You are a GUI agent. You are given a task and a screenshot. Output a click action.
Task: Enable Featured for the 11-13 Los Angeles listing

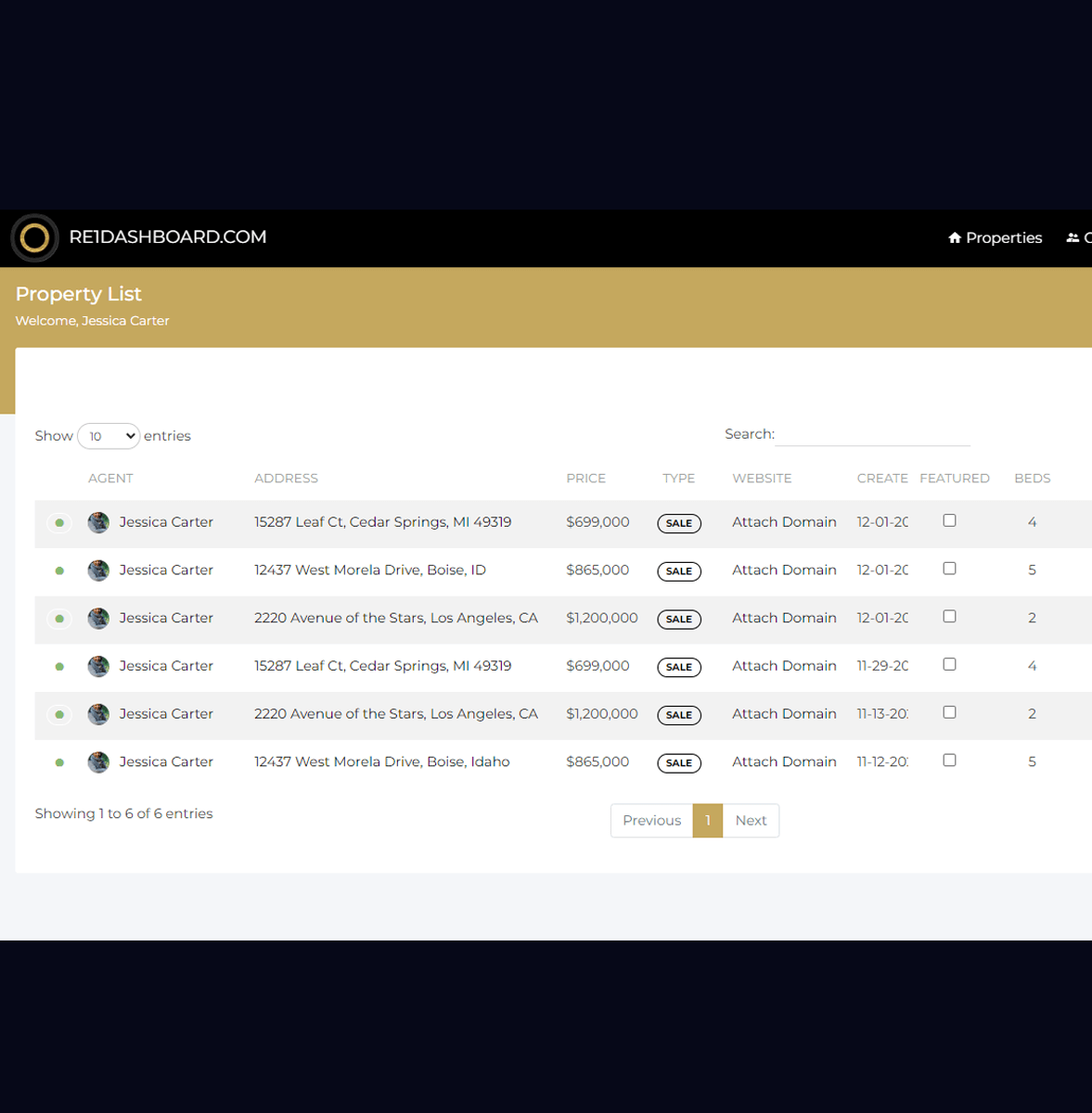click(x=949, y=712)
